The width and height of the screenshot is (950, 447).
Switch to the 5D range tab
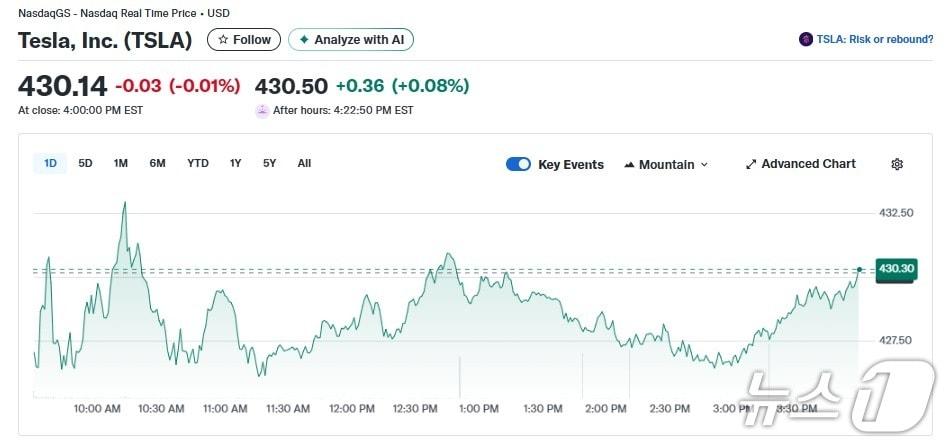pyautogui.click(x=85, y=163)
